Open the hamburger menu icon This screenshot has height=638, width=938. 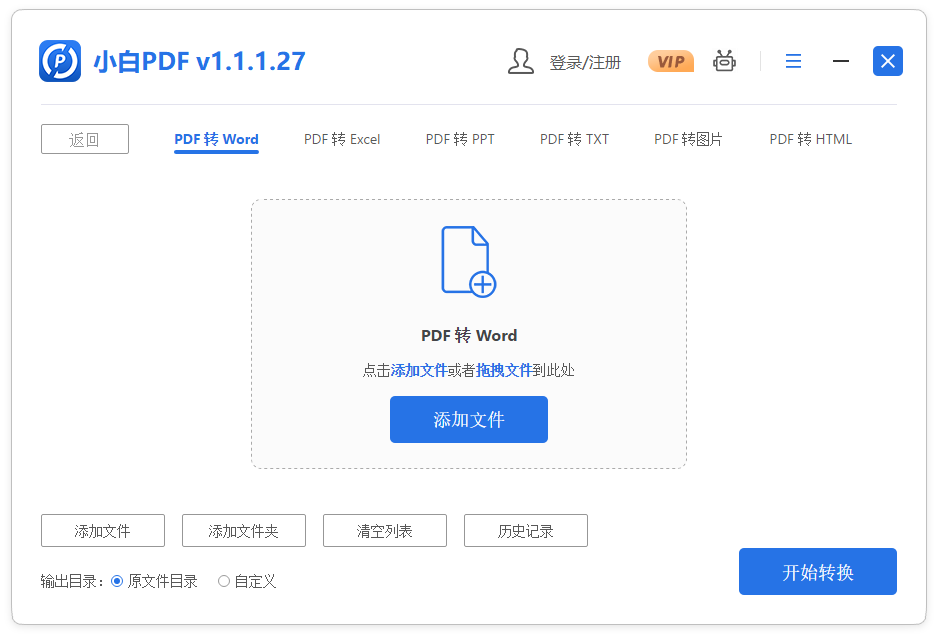(x=793, y=61)
